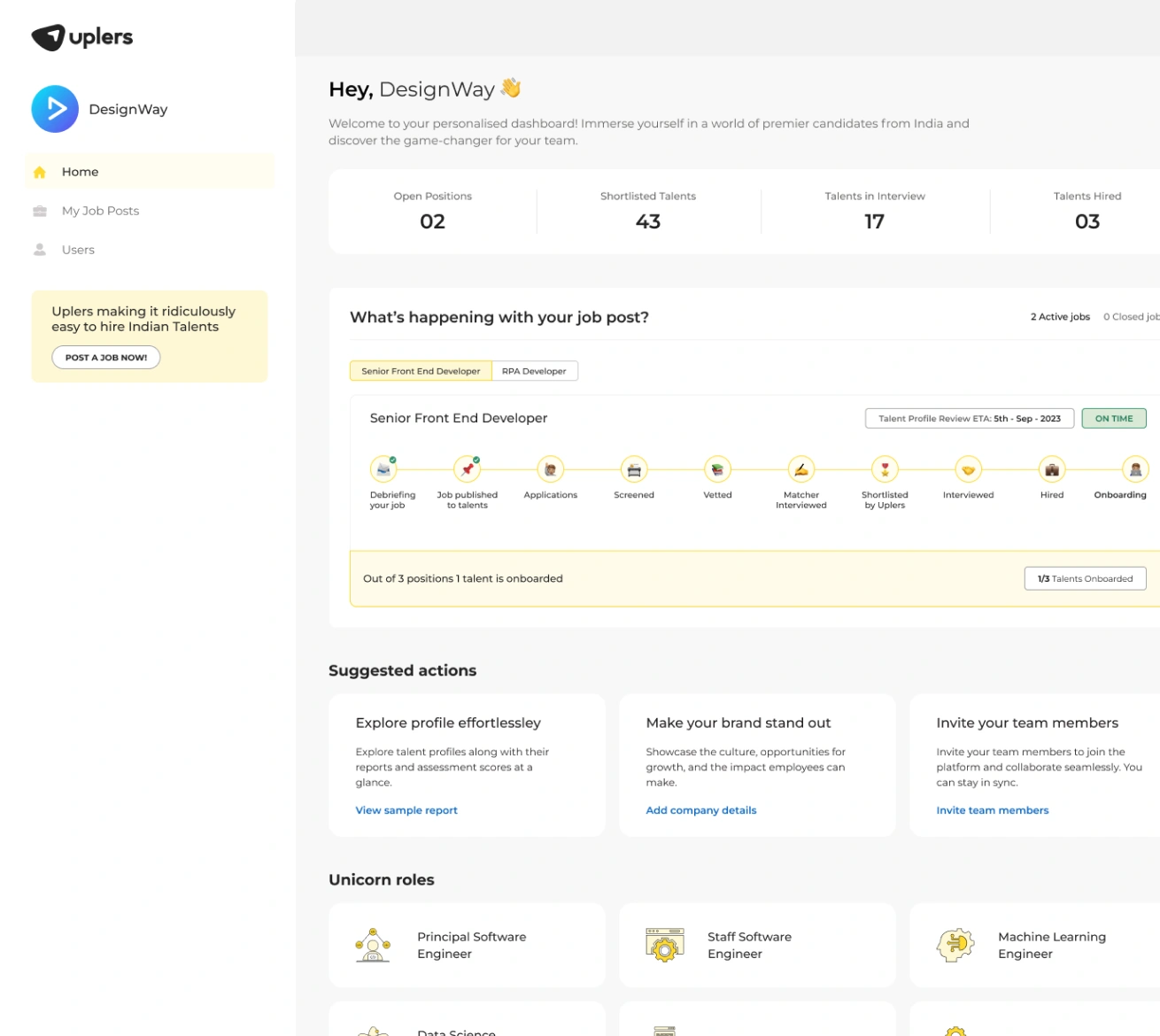1160x1036 pixels.
Task: Click the 1/3 Talents Onboarded progress indicator
Action: [1085, 578]
